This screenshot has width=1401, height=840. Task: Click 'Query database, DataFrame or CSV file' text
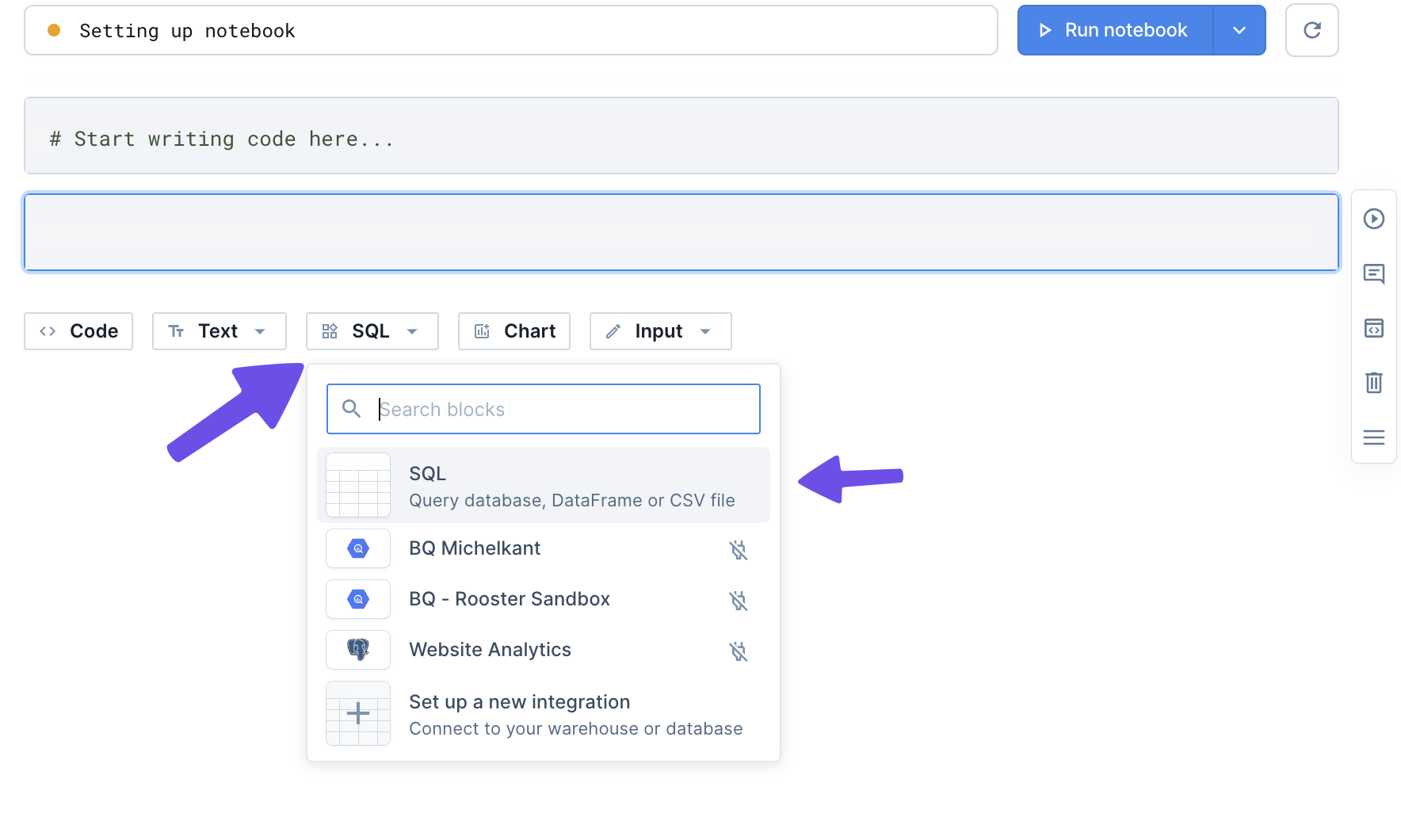[x=572, y=500]
